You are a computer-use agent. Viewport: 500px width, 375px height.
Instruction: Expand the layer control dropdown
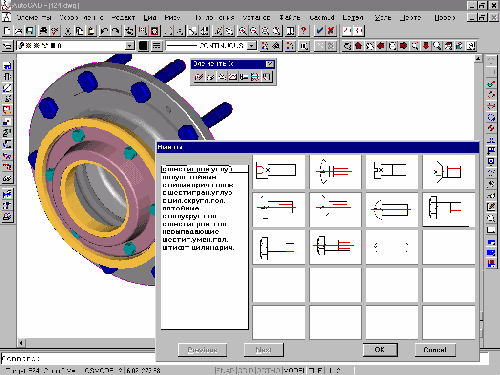[130, 45]
